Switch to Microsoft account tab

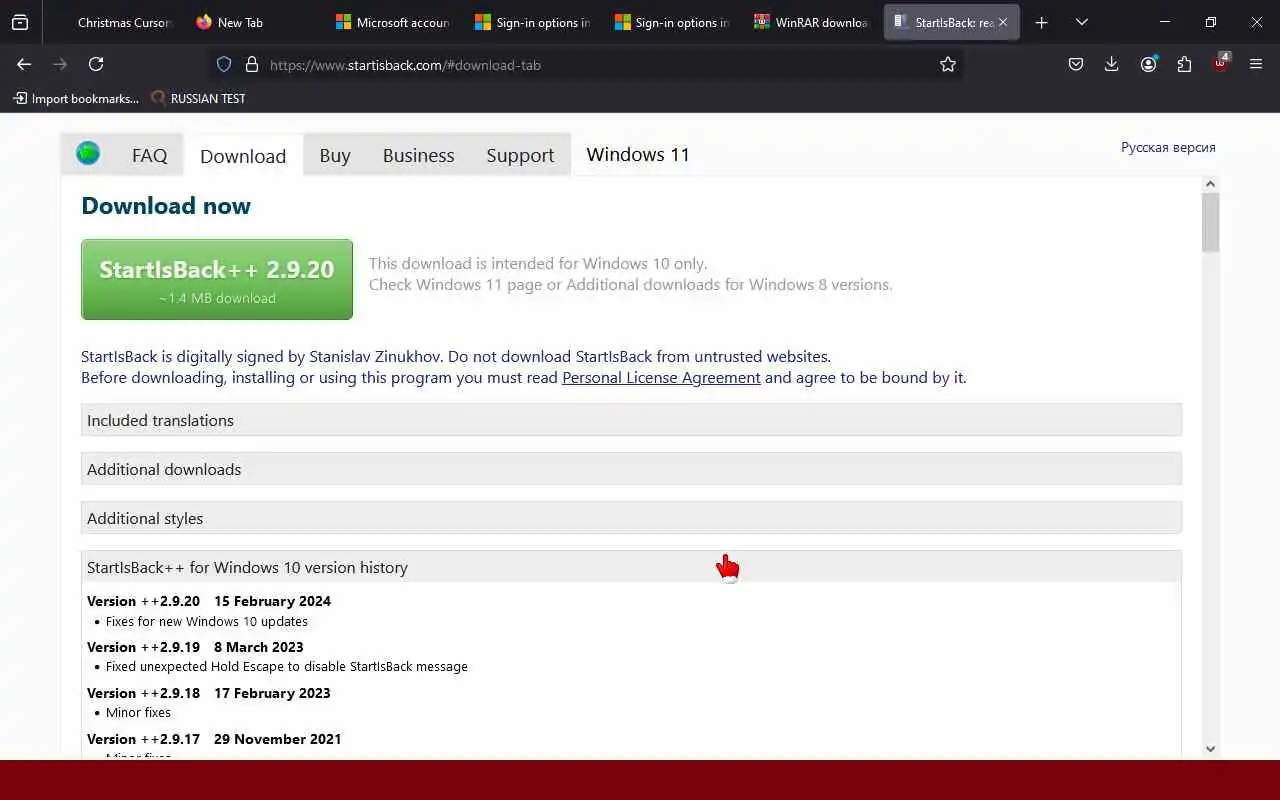pos(392,22)
